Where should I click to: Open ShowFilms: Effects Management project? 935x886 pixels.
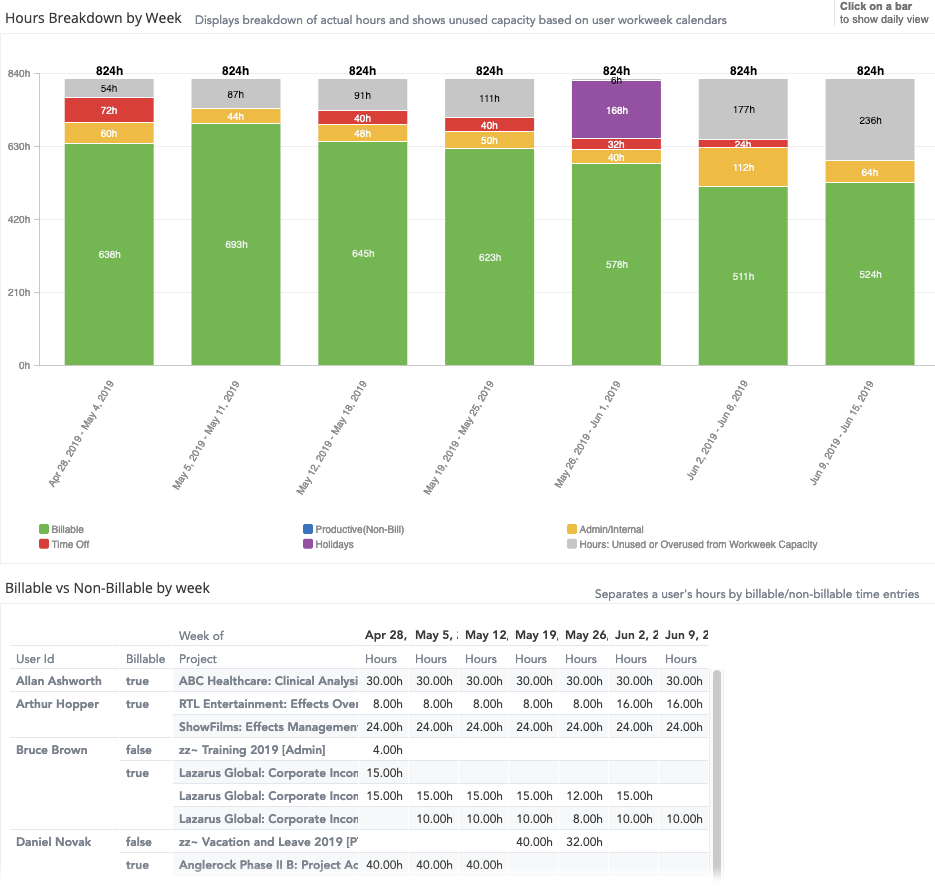tap(268, 727)
